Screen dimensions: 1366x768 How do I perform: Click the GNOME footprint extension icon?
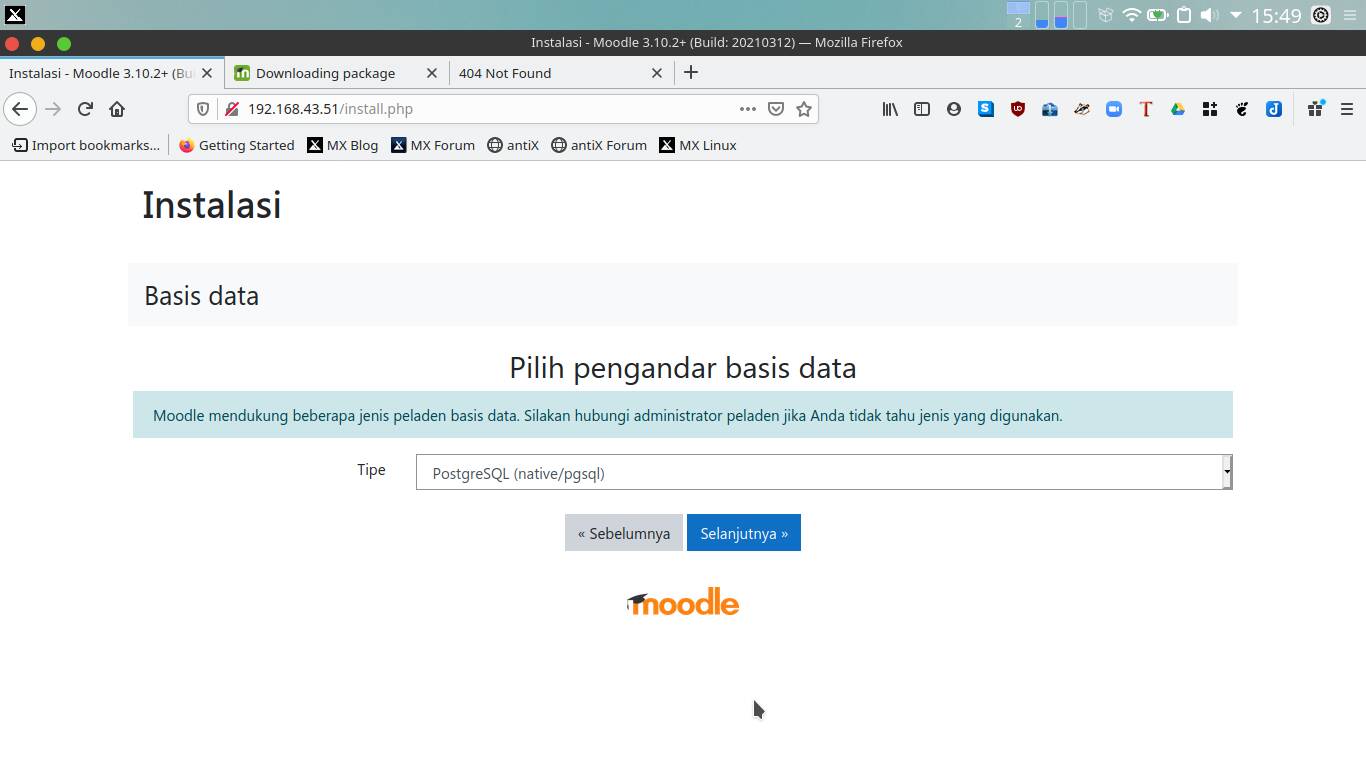(1242, 109)
